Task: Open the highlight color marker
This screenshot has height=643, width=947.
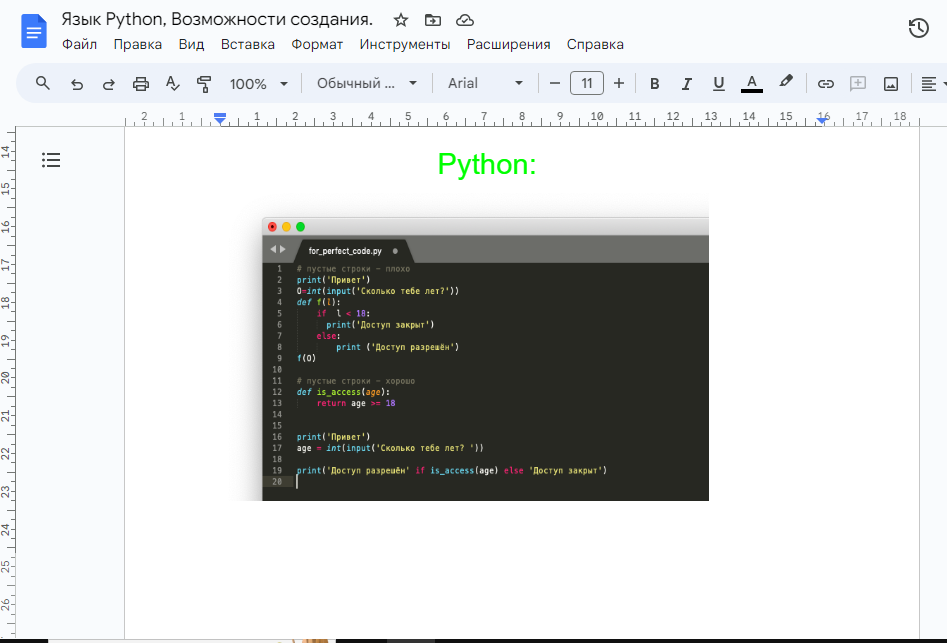Action: click(785, 82)
